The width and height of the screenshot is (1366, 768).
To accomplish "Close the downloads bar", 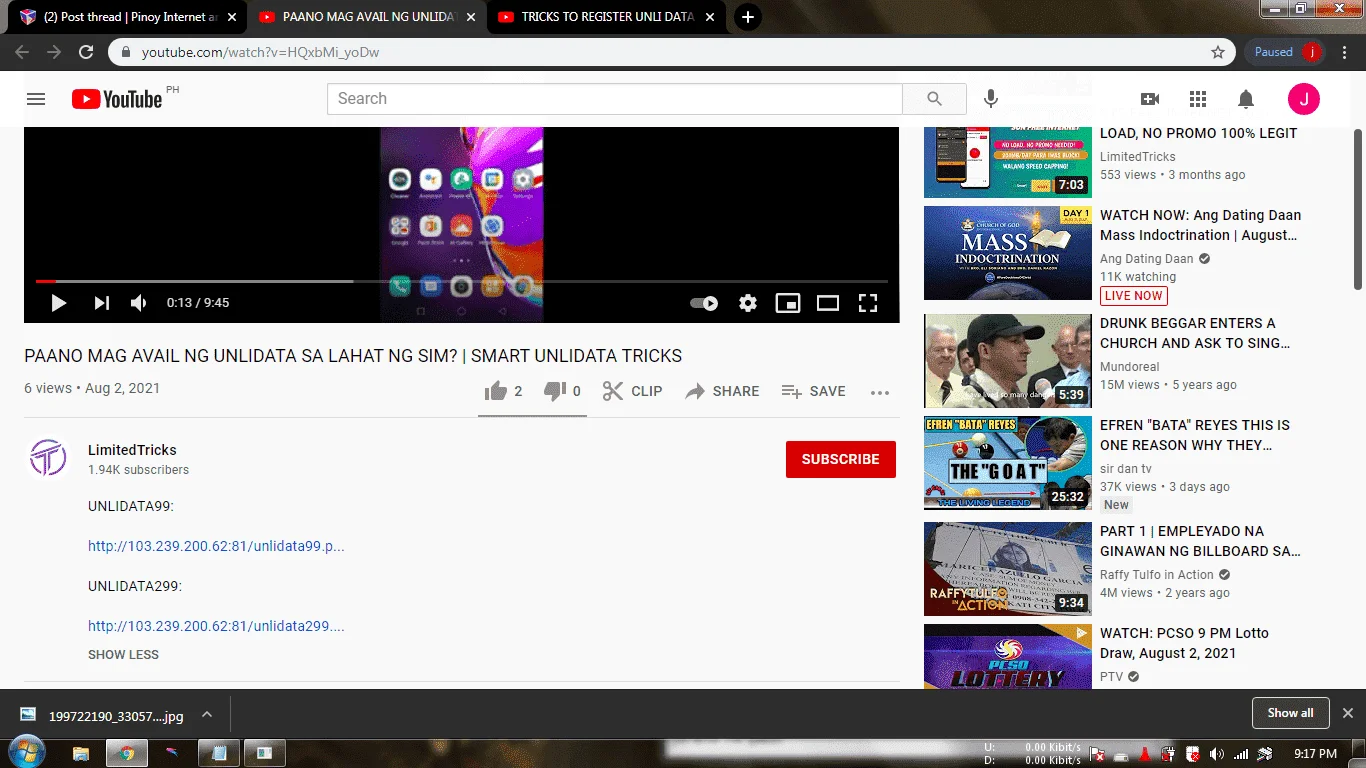I will tap(1348, 713).
